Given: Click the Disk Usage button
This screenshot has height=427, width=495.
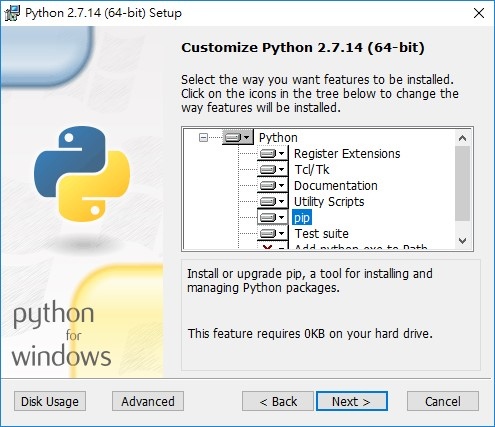Looking at the screenshot, I should click(50, 401).
